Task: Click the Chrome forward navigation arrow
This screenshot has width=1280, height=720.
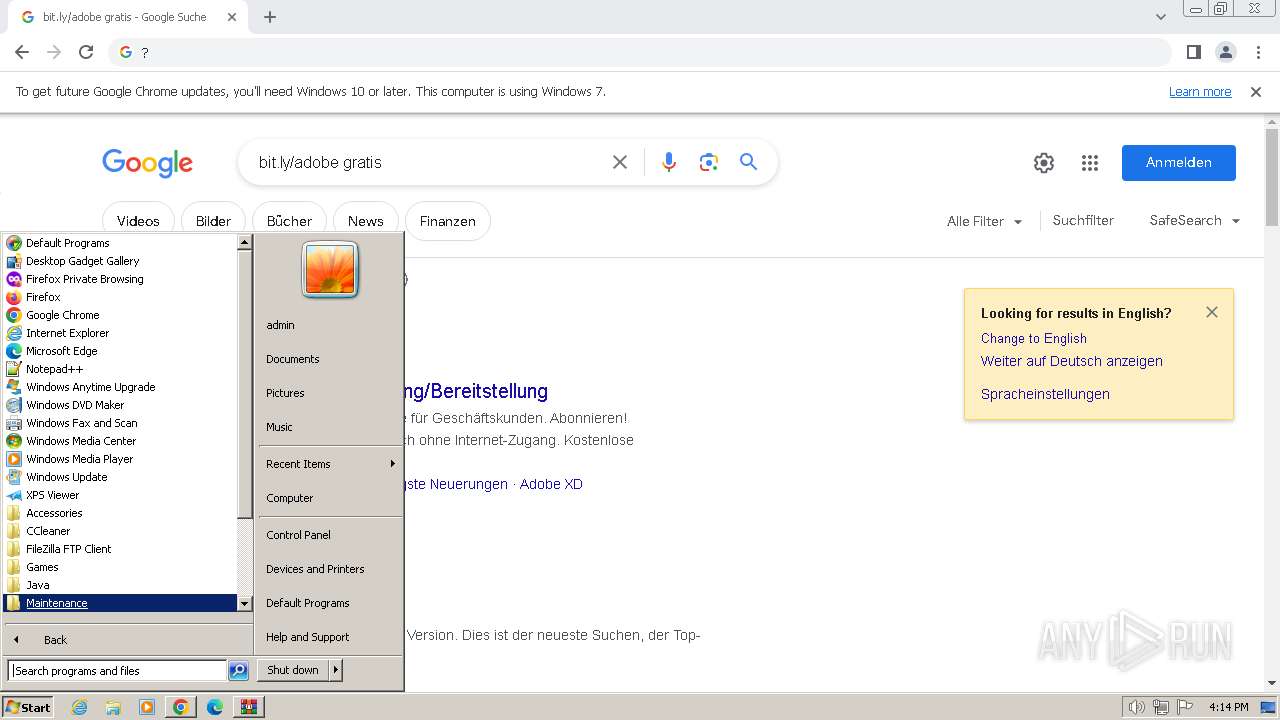Action: pyautogui.click(x=54, y=52)
